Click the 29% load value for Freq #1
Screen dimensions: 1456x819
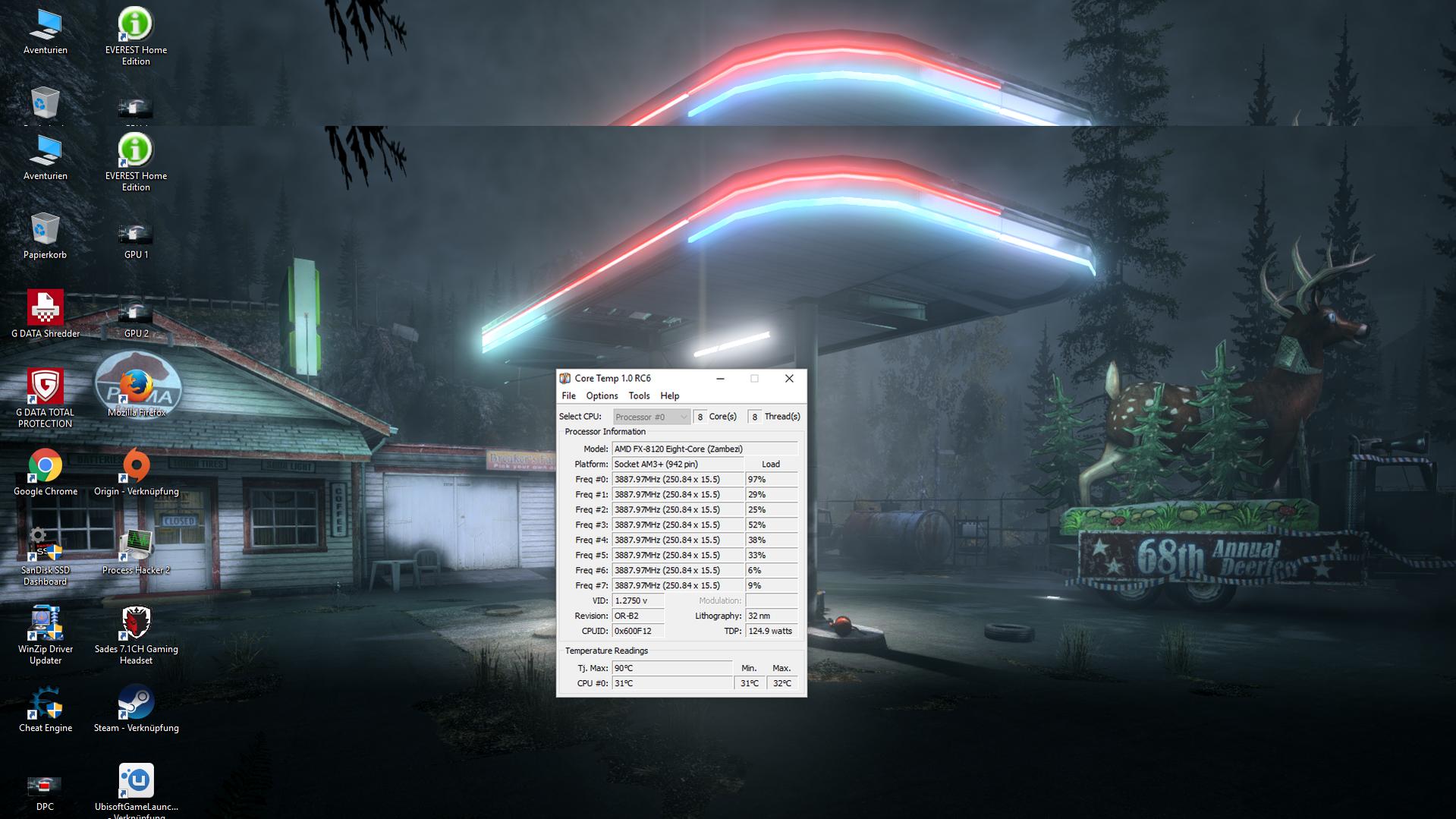coord(772,494)
